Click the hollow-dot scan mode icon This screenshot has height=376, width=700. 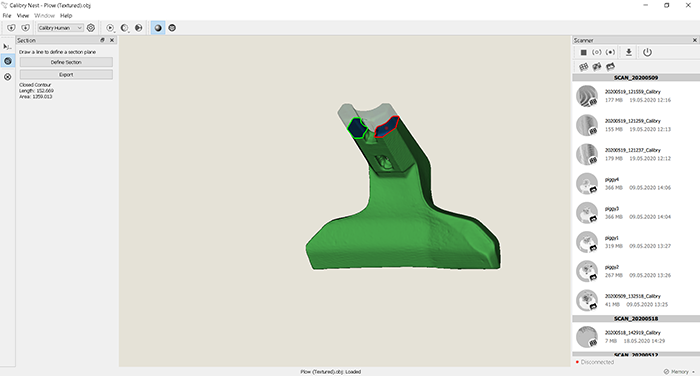pyautogui.click(x=596, y=52)
